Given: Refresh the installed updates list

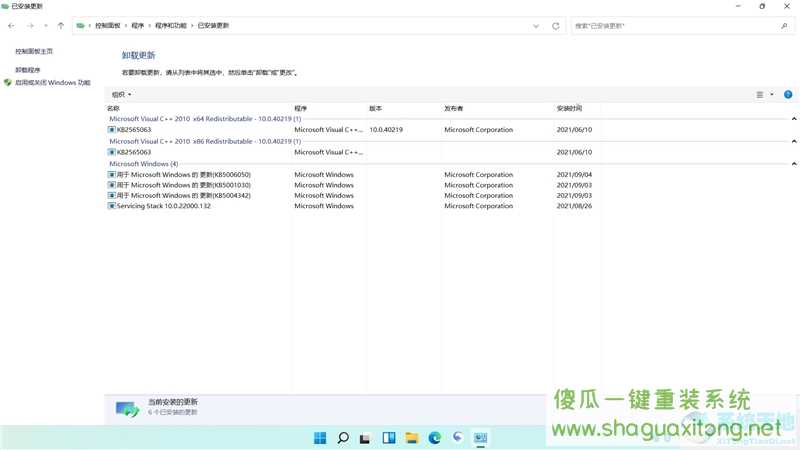Looking at the screenshot, I should pos(556,26).
